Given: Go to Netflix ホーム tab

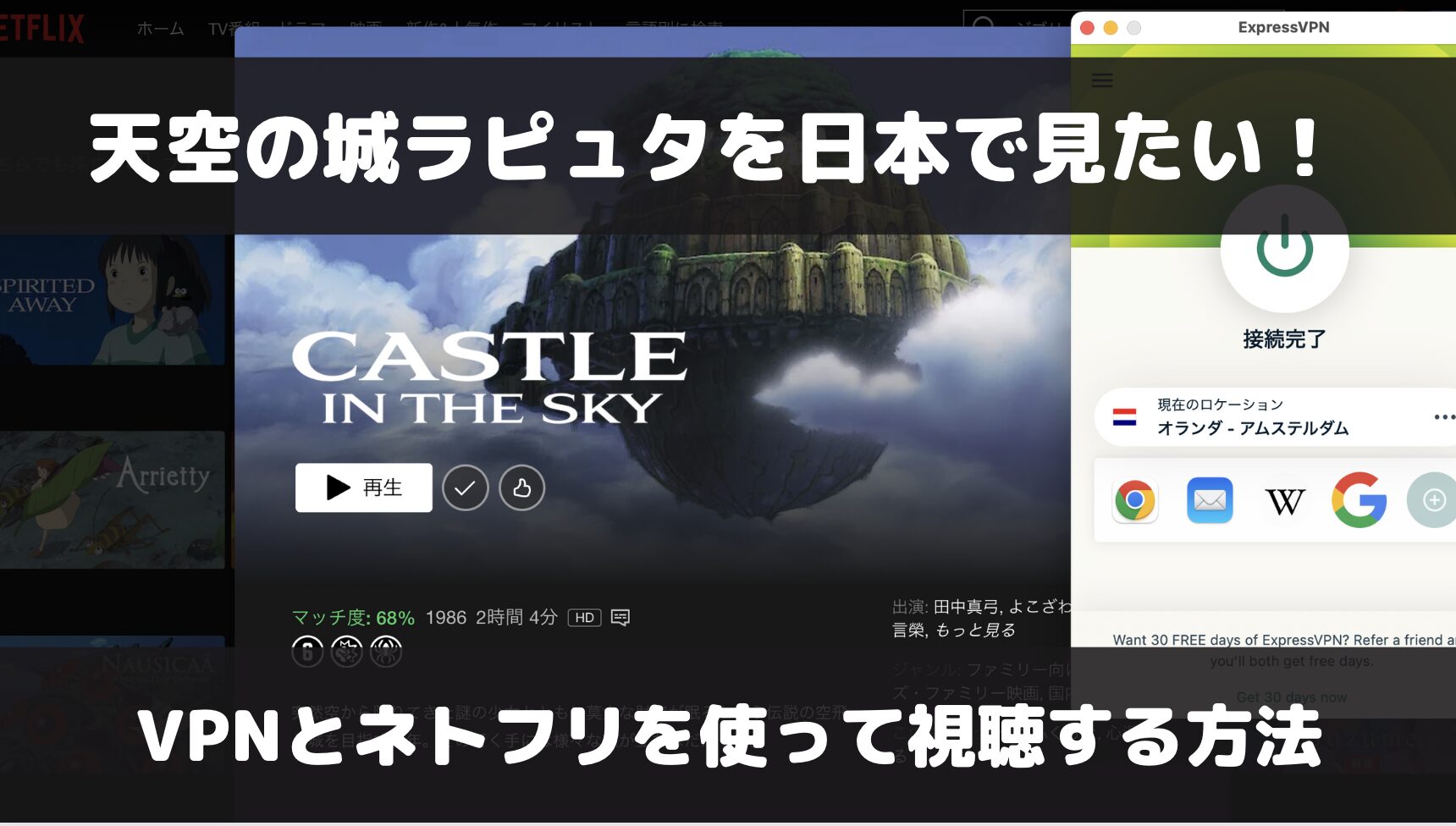Looking at the screenshot, I should (160, 29).
